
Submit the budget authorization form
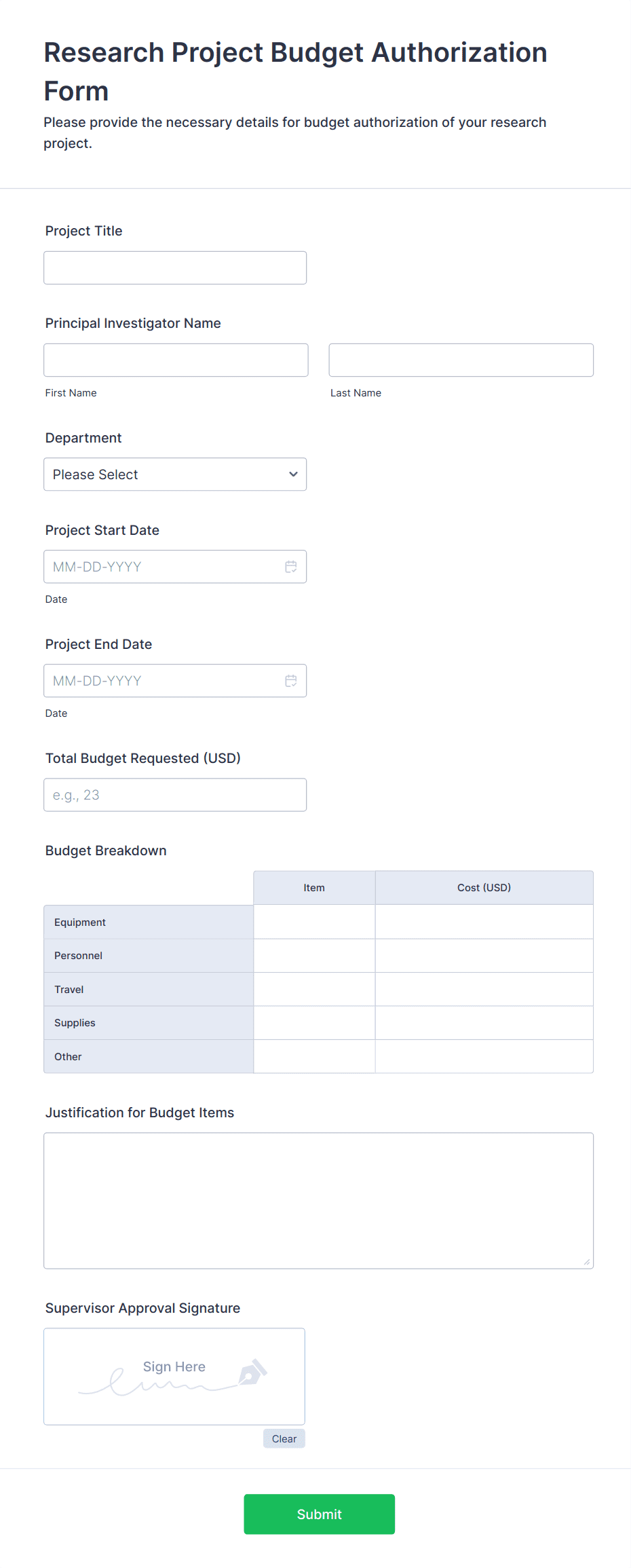(x=320, y=1514)
